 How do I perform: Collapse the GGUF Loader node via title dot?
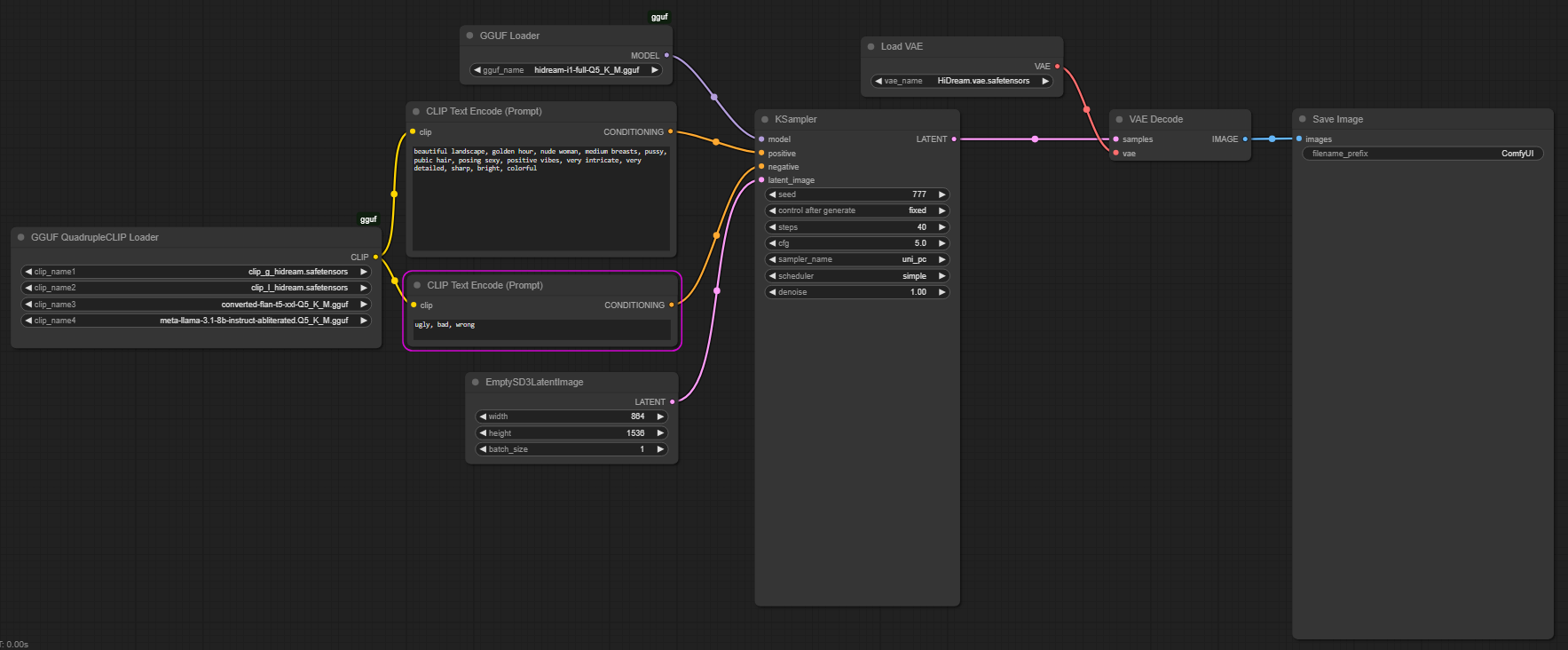click(x=469, y=36)
